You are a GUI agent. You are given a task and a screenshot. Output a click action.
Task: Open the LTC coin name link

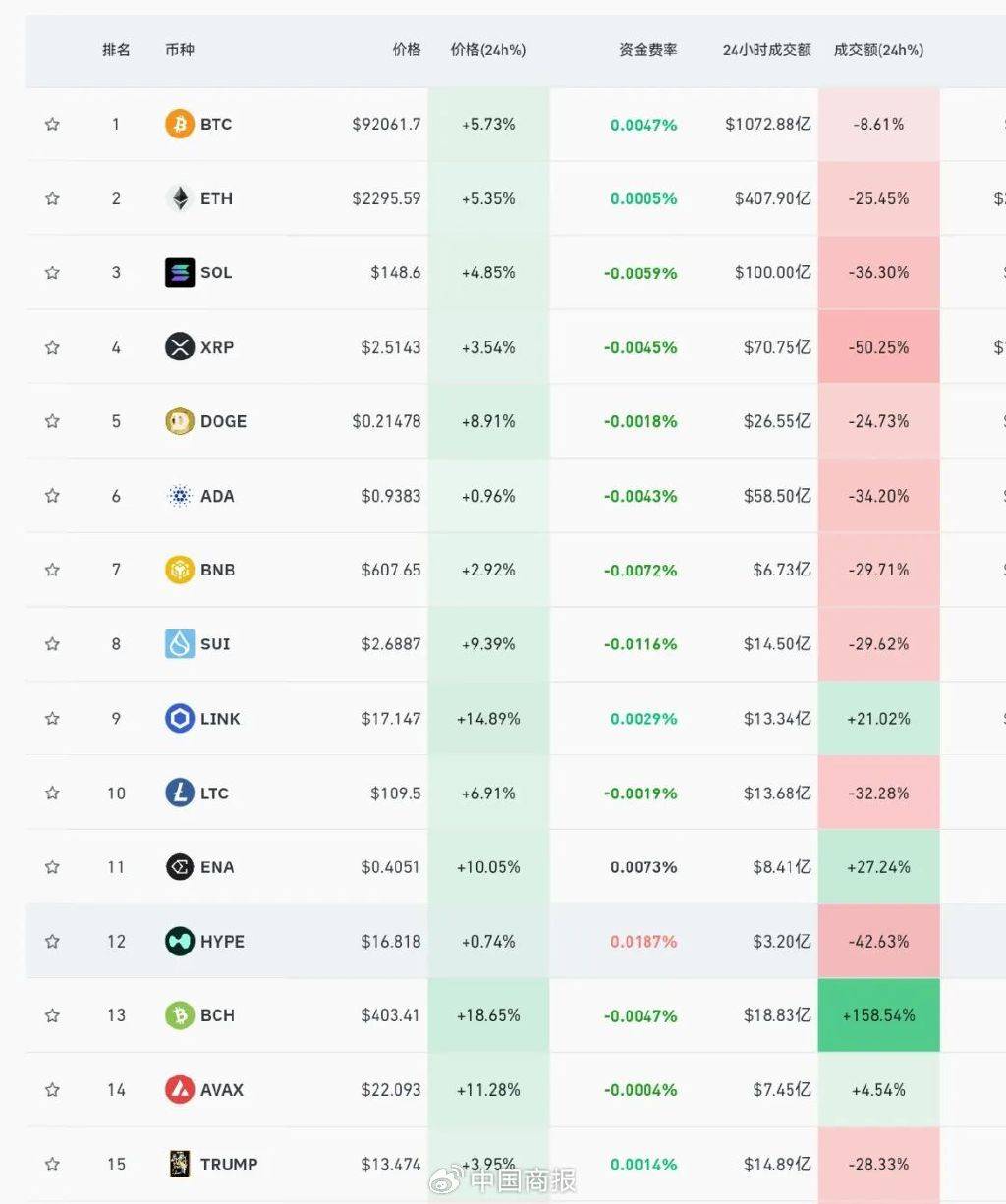(214, 794)
